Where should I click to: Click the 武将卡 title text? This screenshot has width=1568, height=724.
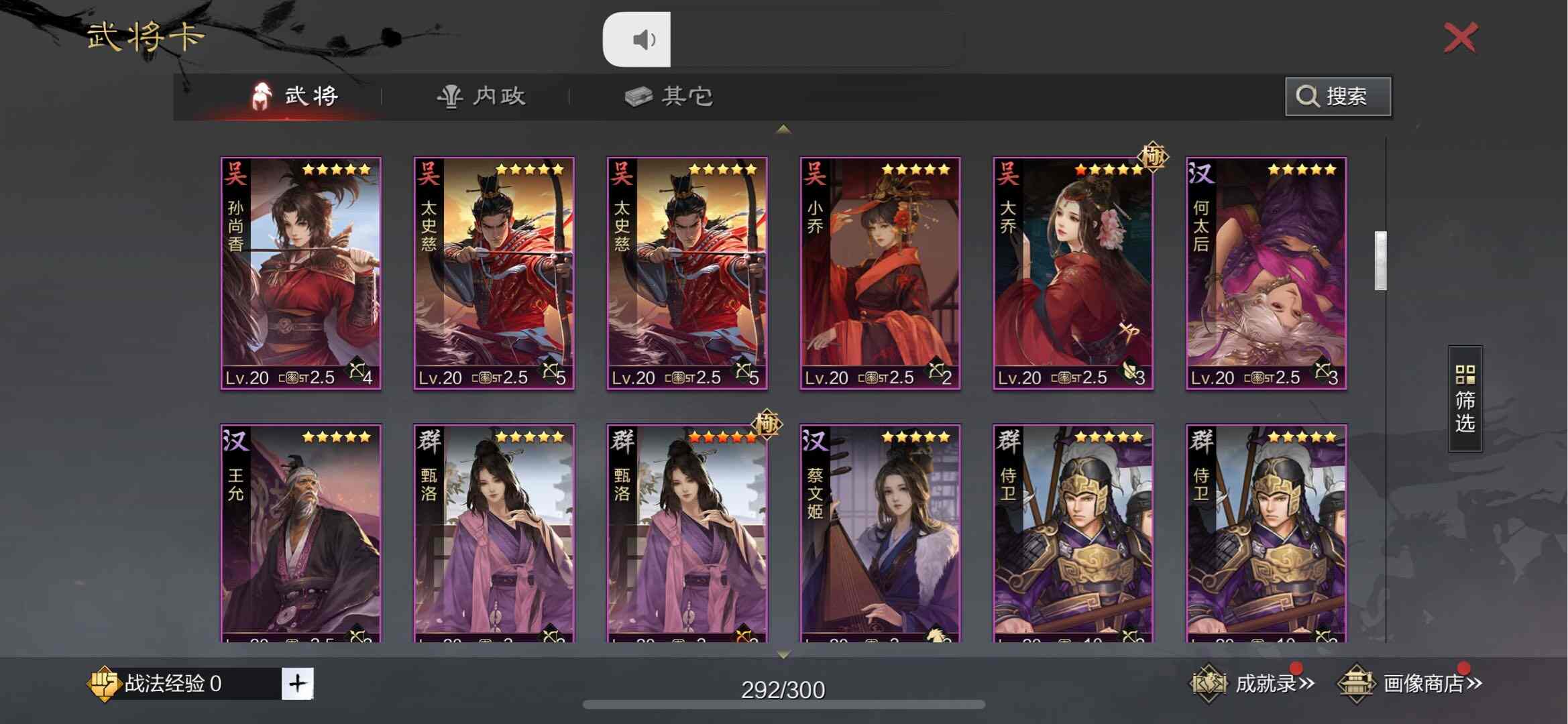point(145,36)
